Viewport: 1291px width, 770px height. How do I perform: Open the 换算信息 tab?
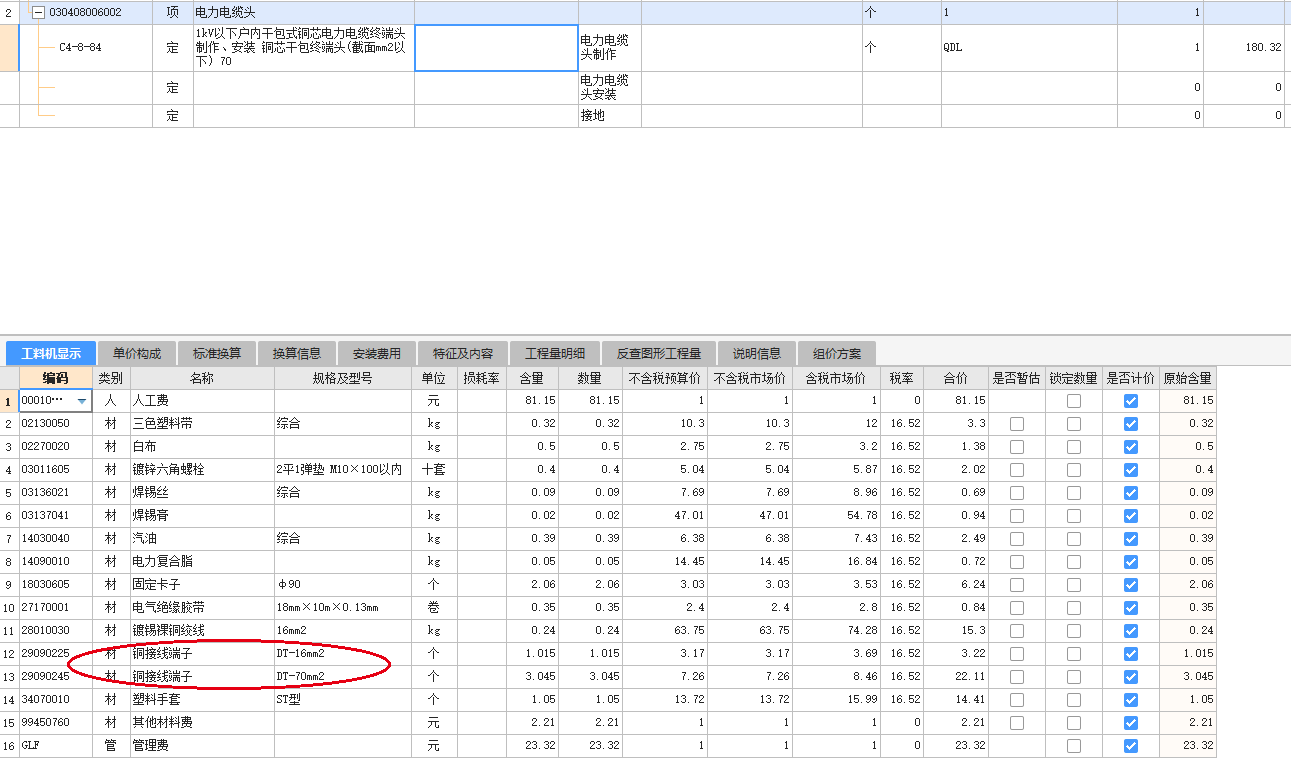pyautogui.click(x=297, y=353)
